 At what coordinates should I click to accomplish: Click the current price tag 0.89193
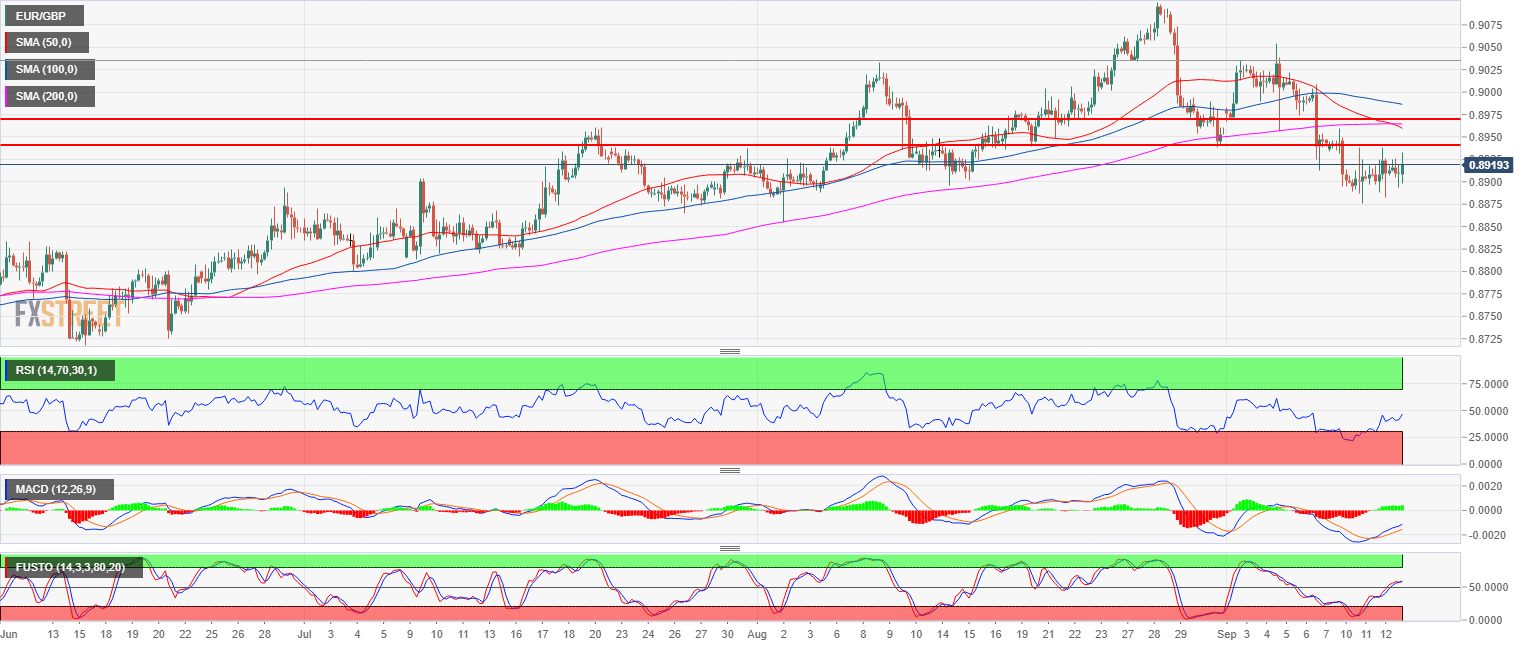coord(1485,164)
